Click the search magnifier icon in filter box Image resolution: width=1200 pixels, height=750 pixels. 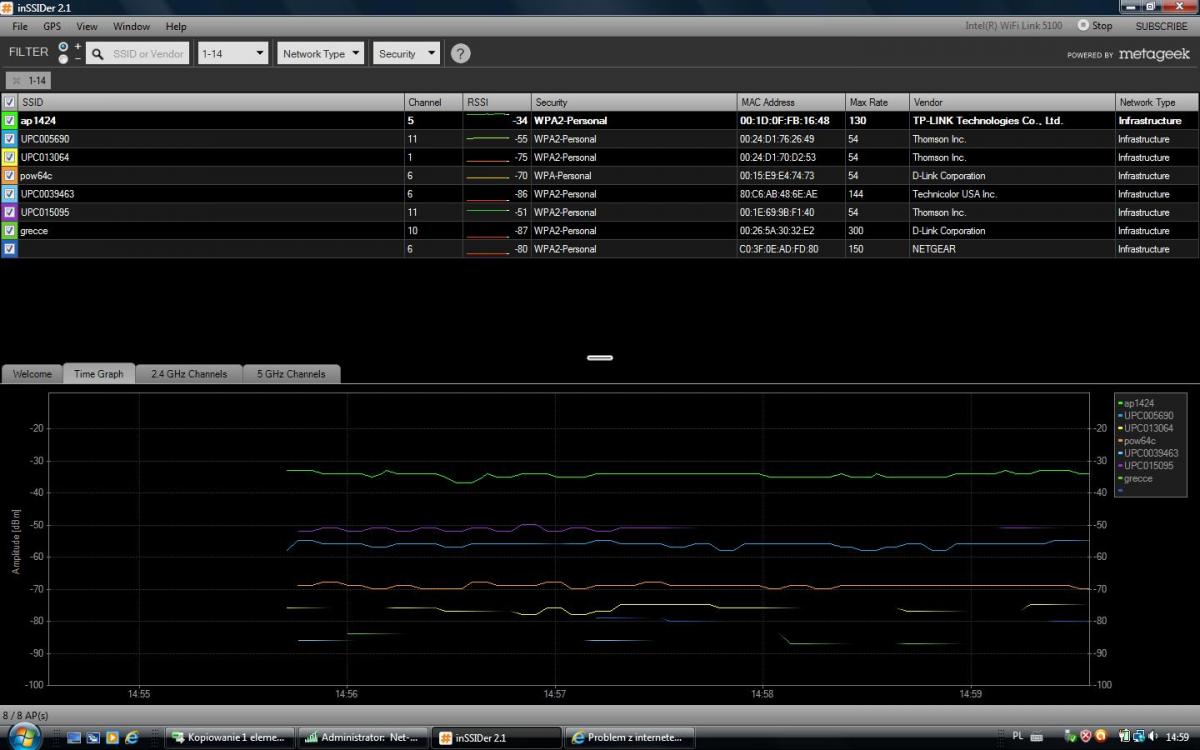coord(98,54)
